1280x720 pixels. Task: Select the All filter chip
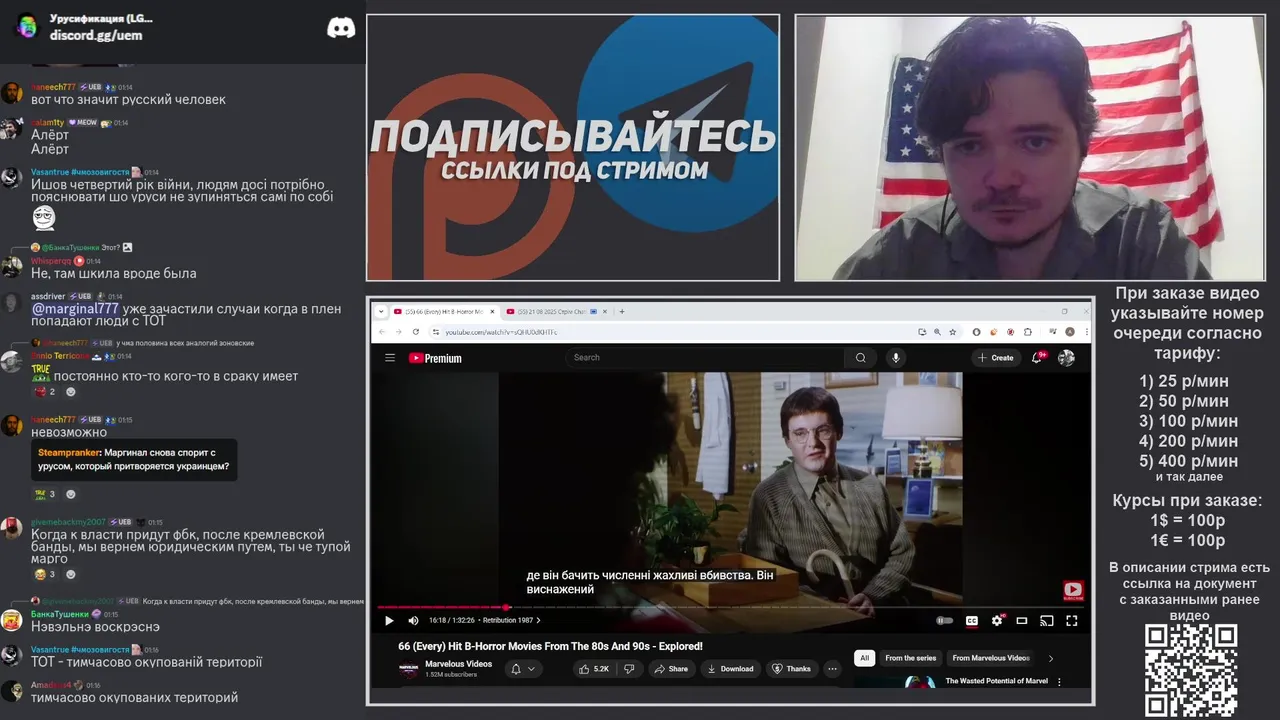tap(864, 658)
